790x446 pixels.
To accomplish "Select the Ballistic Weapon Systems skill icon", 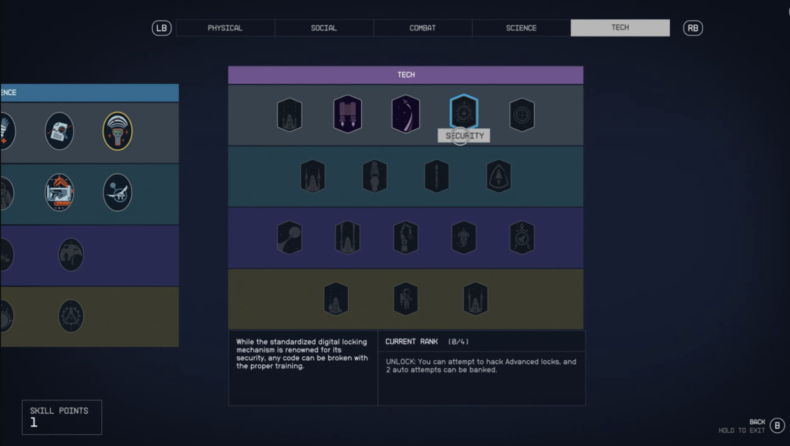I will pyautogui.click(x=289, y=115).
